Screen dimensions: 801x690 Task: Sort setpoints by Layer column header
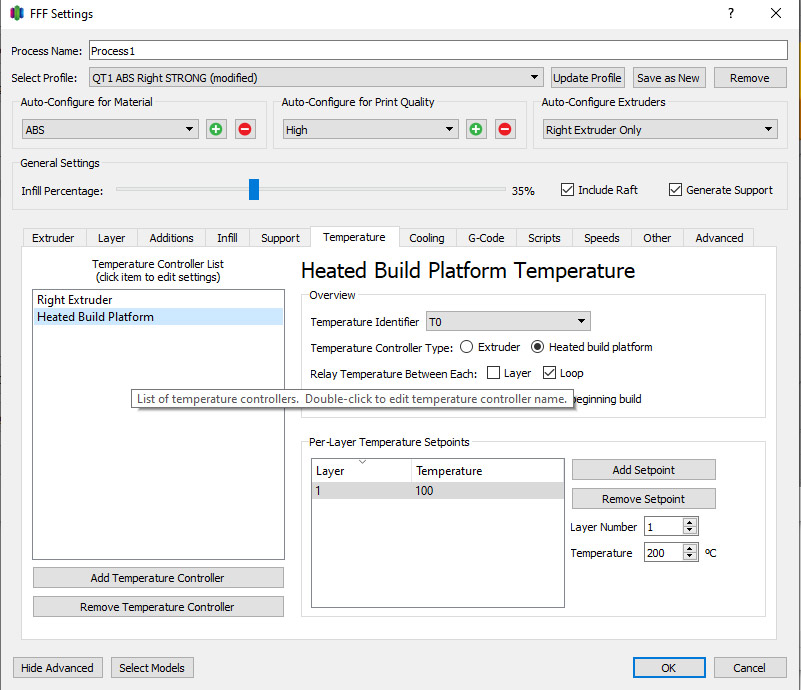pos(361,470)
